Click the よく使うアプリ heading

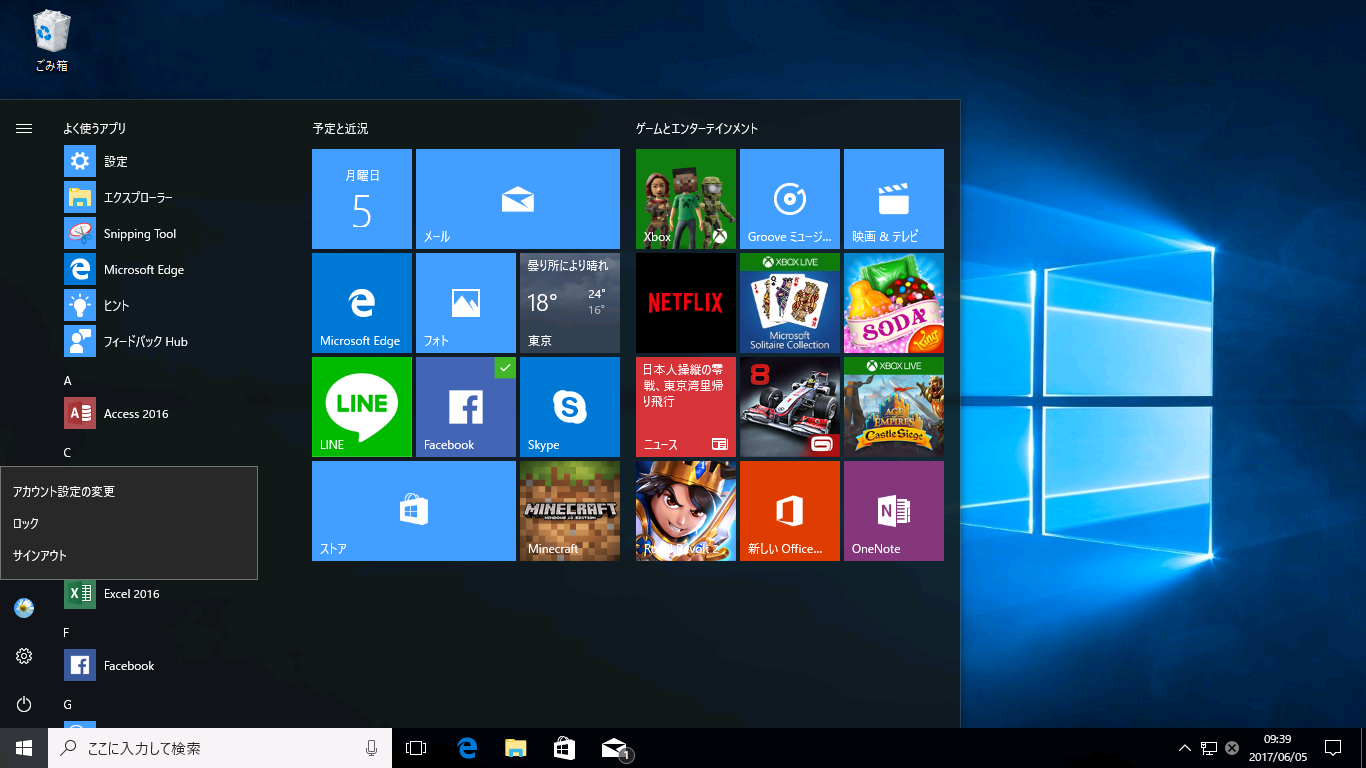tap(94, 128)
